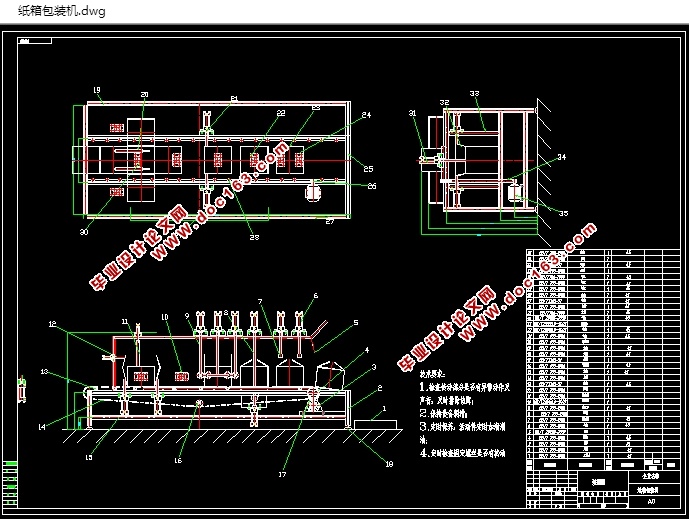
Task: Select callout number 12 in the front view
Action: pos(52,324)
